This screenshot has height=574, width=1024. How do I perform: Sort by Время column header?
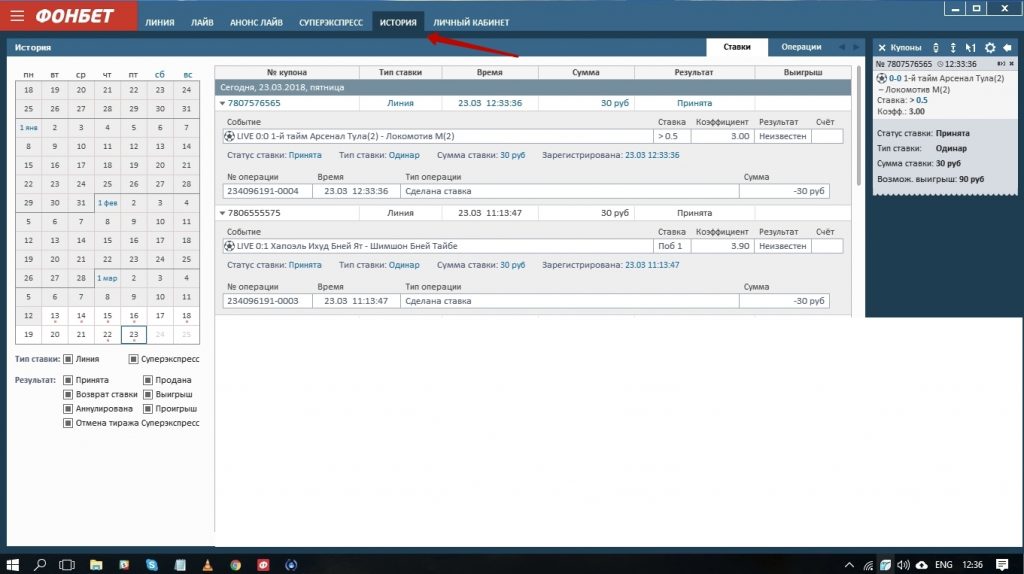point(490,72)
